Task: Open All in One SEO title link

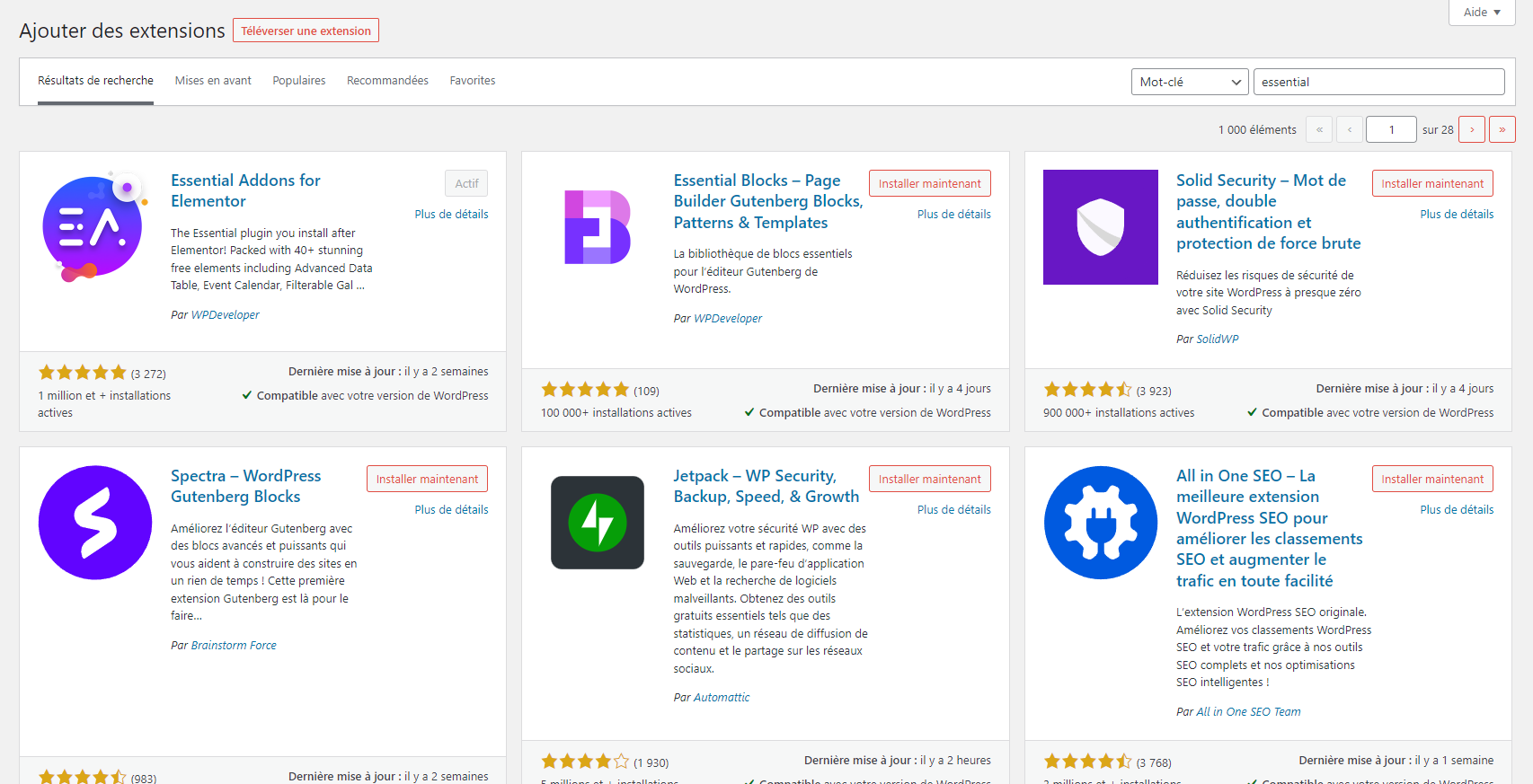Action: point(1269,528)
